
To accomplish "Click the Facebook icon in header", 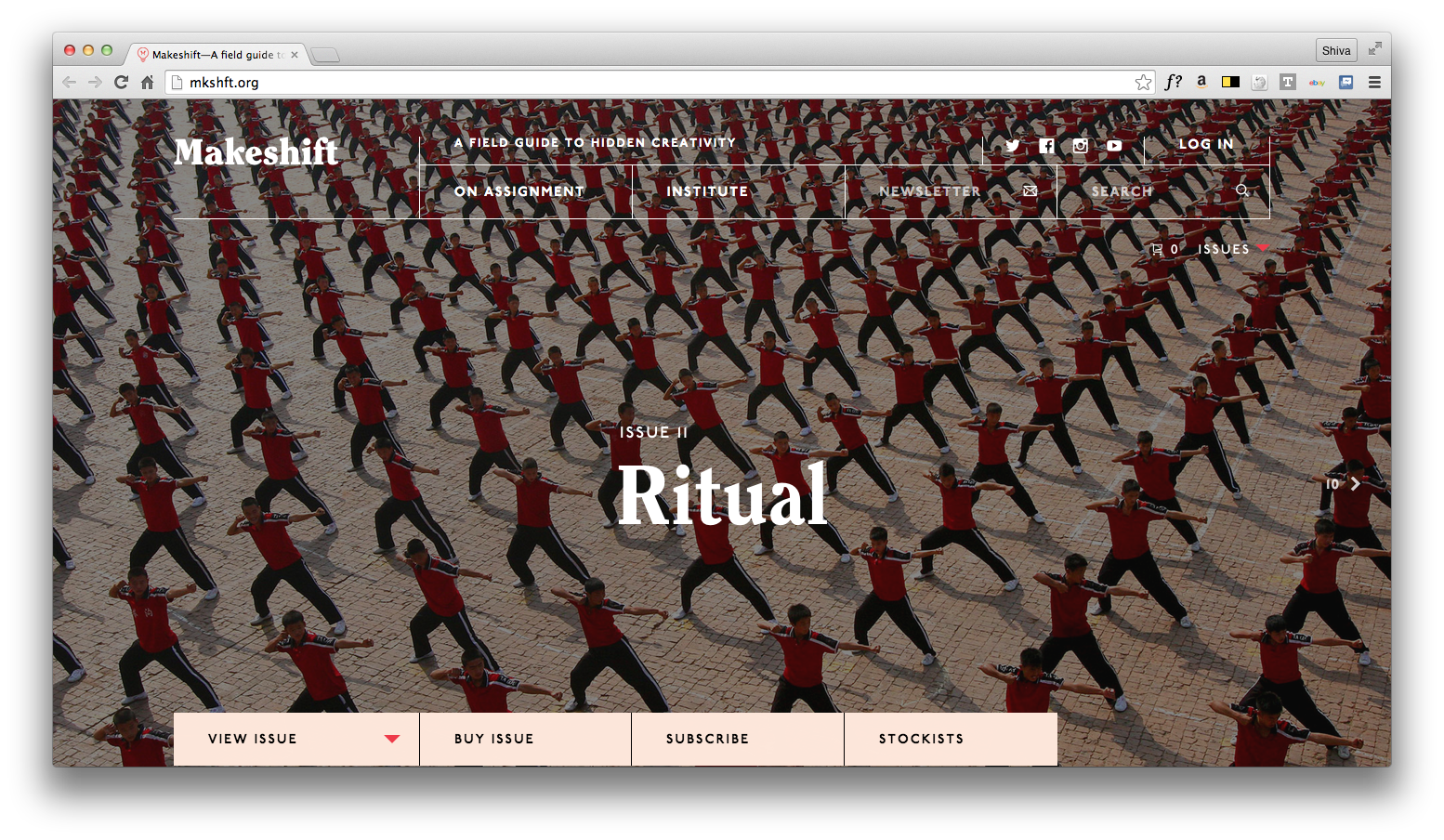I will tap(1046, 146).
